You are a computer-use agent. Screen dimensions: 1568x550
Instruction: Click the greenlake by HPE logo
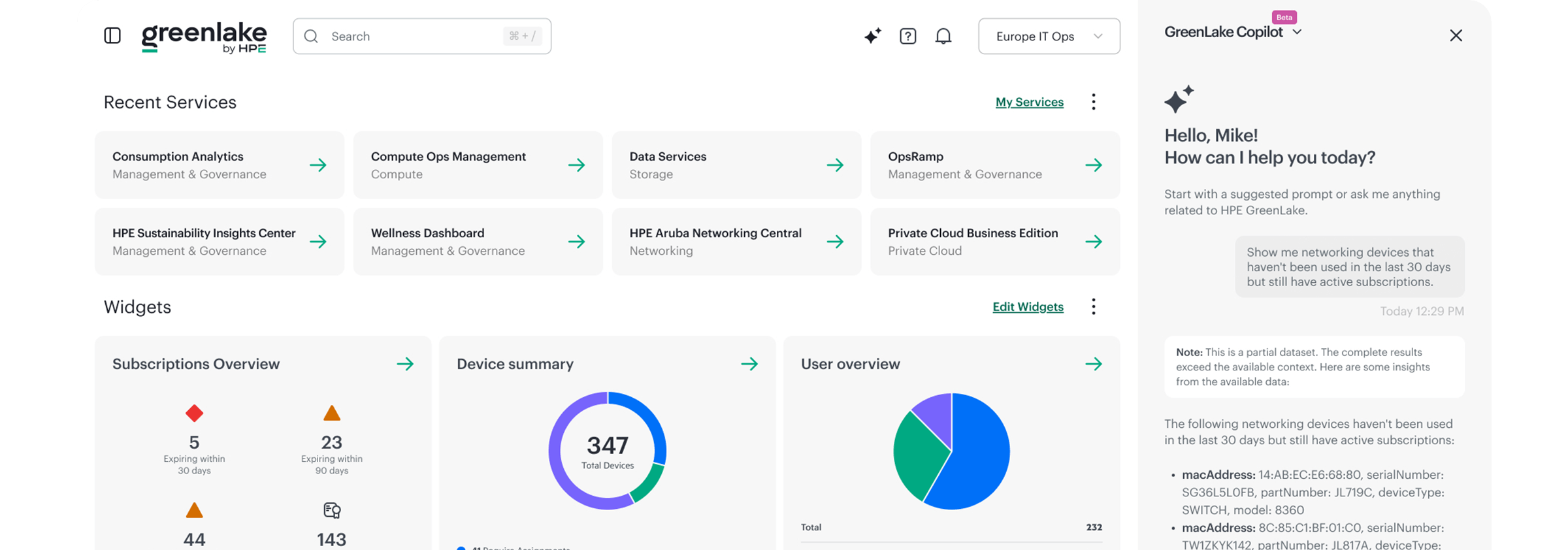coord(204,37)
